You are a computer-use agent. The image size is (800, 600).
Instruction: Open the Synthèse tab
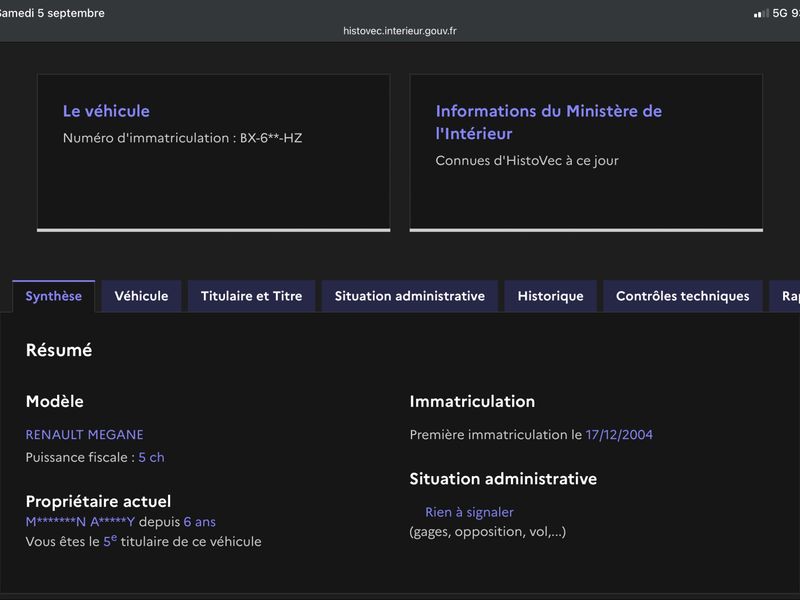[54, 296]
